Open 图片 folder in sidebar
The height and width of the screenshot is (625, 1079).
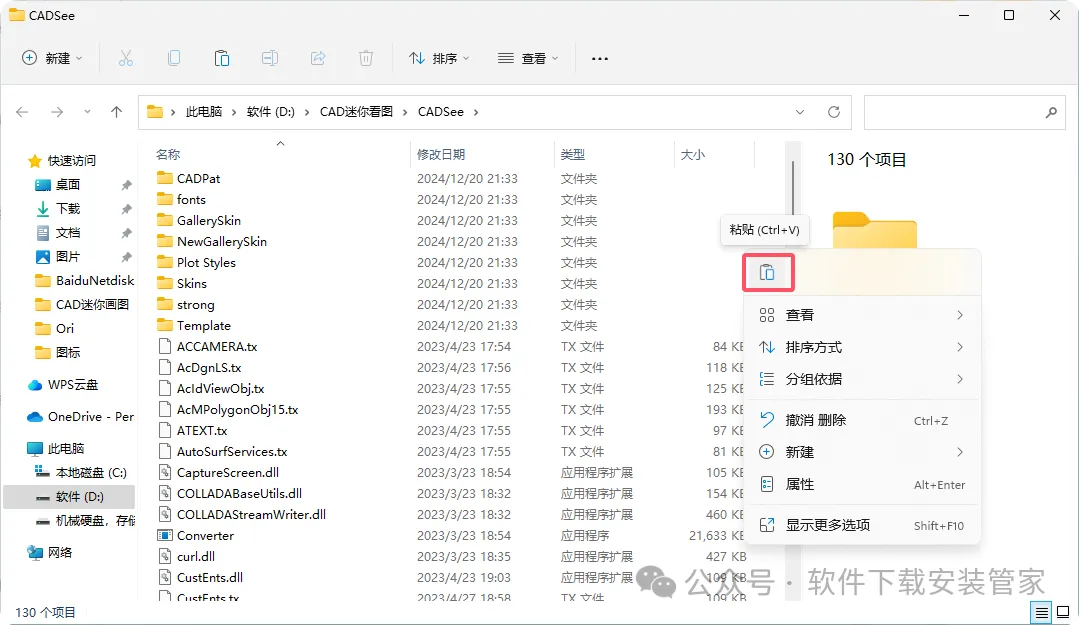click(67, 257)
